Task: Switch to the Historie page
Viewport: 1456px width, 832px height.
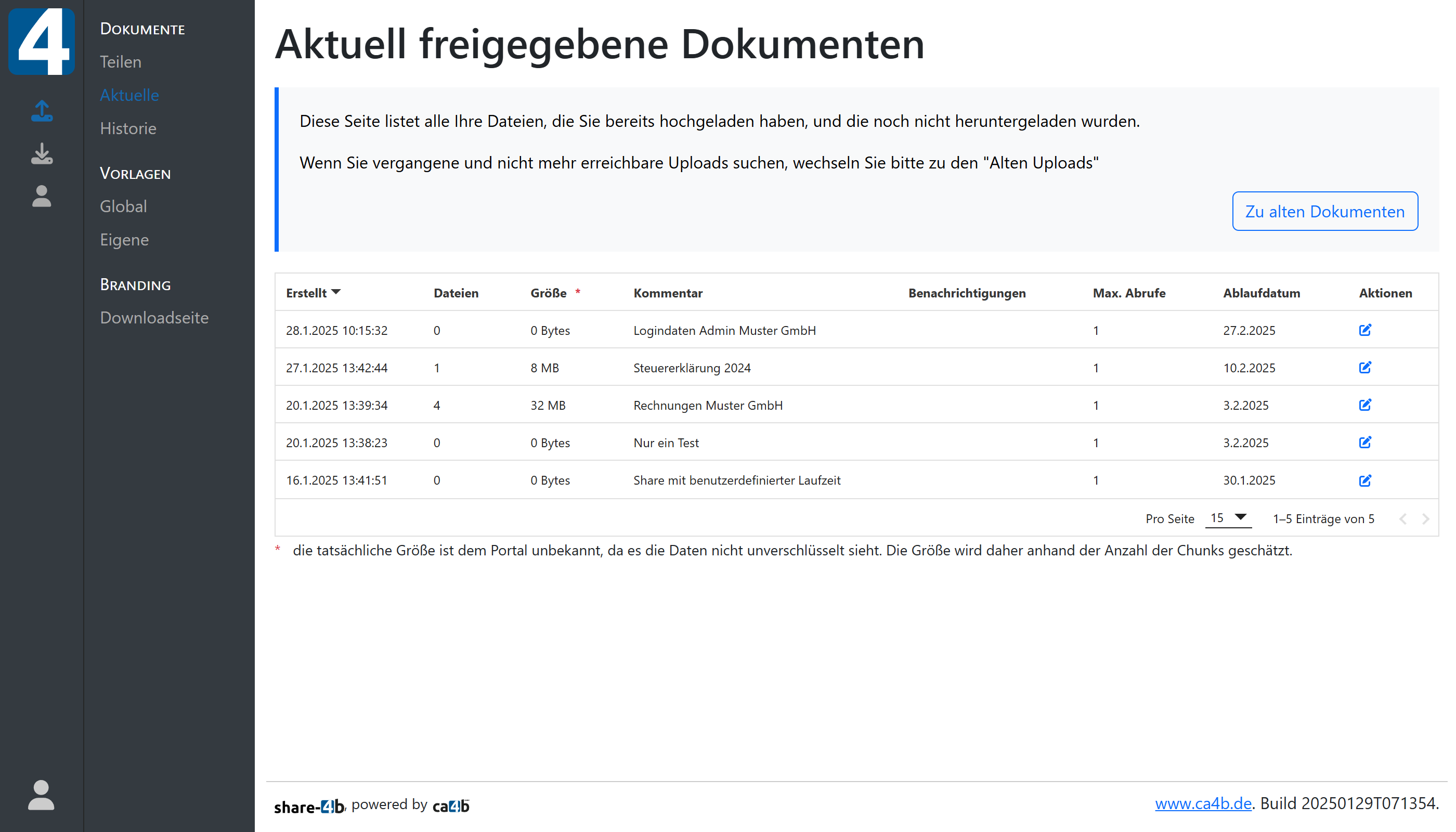Action: click(128, 128)
